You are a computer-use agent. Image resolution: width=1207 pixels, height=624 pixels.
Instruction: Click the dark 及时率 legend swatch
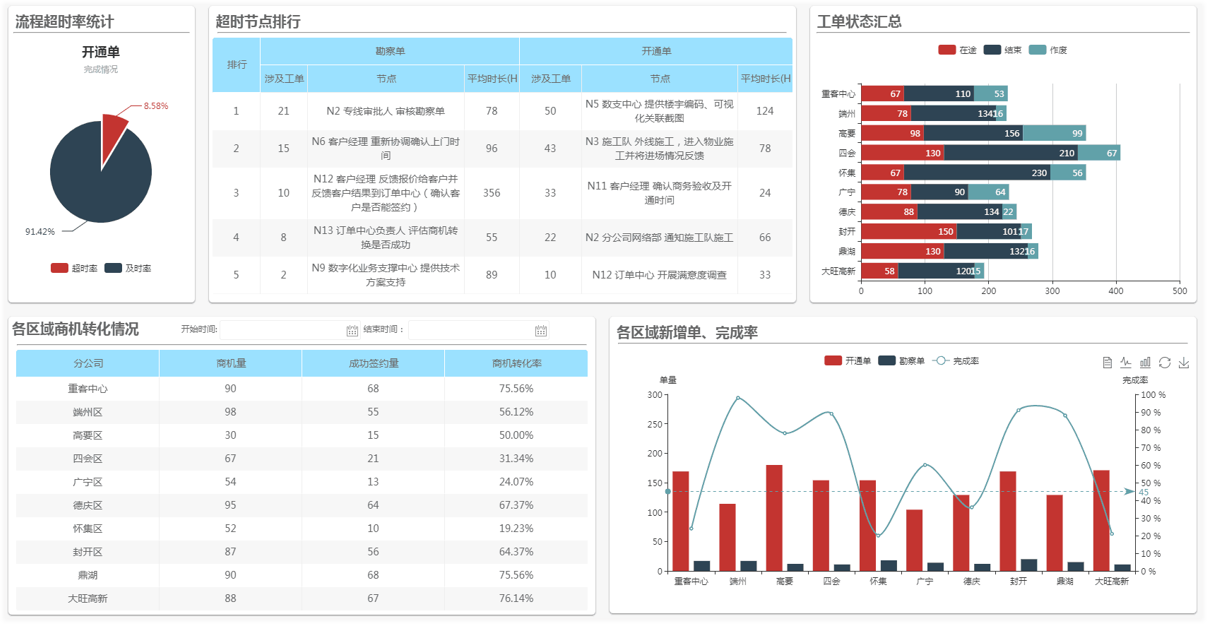(x=113, y=268)
